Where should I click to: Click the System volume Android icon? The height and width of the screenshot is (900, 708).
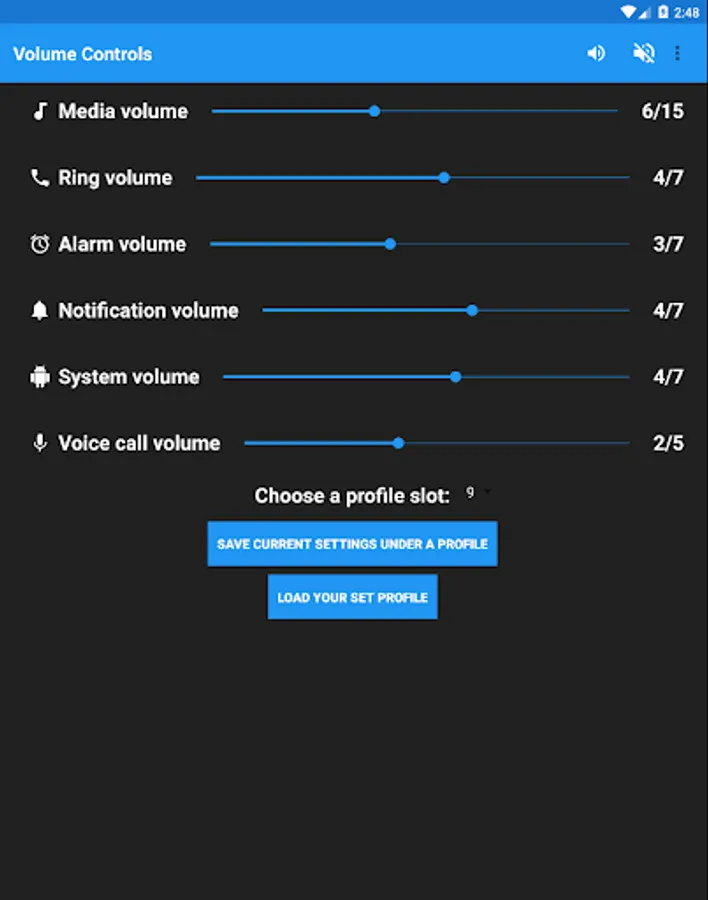pos(40,377)
